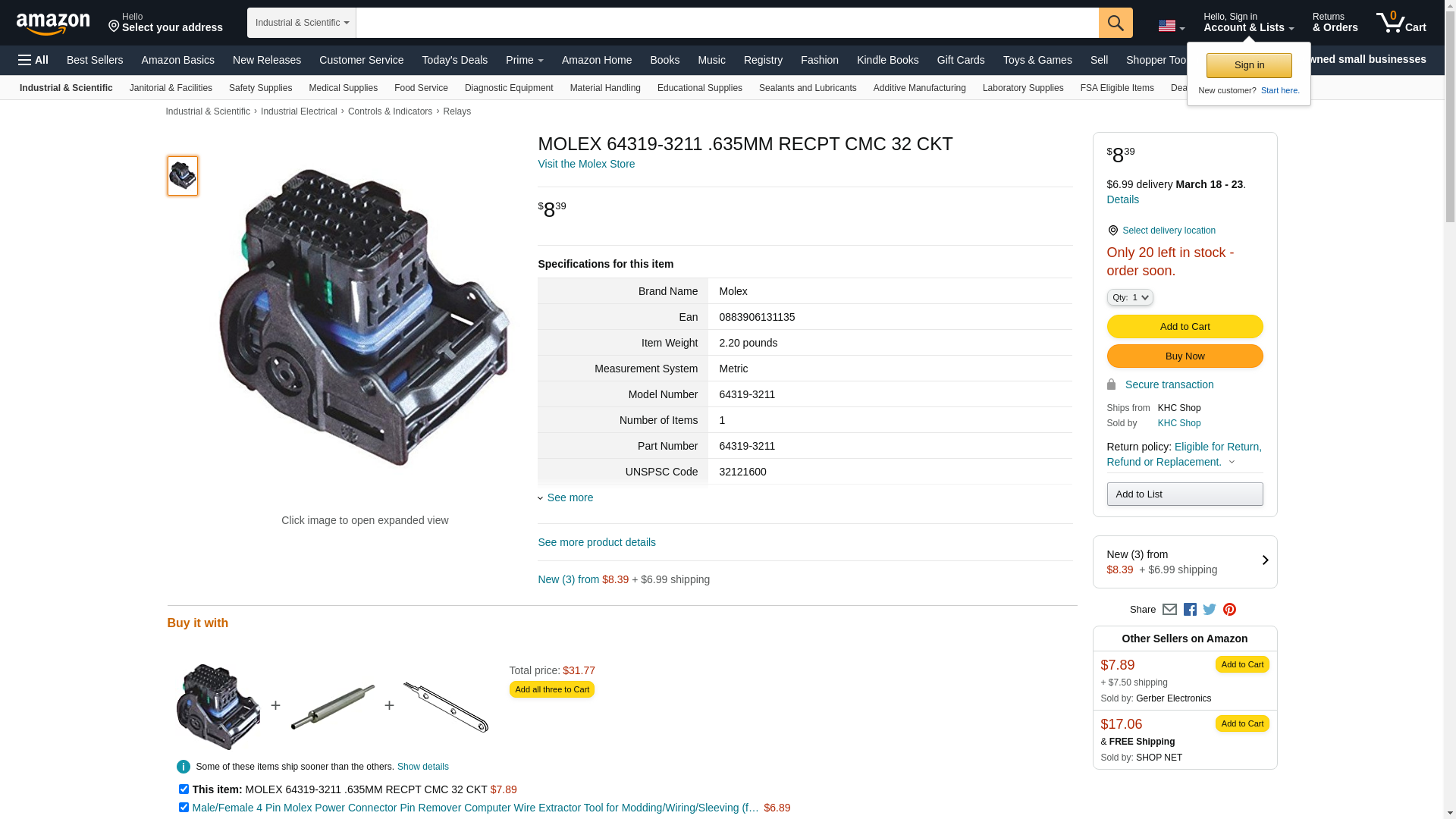
Task: Click the search magnifier button
Action: coord(1115,23)
